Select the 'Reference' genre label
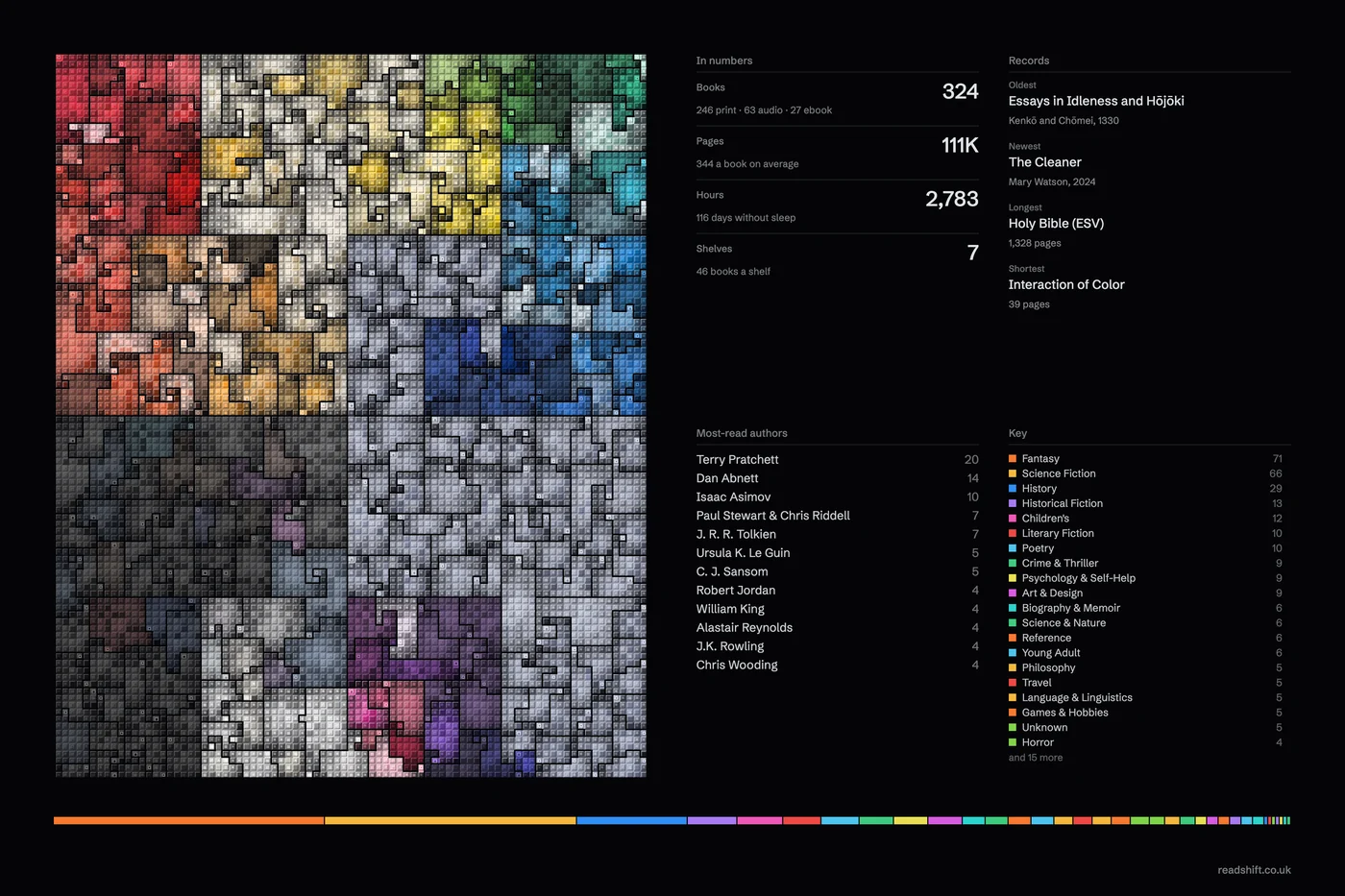 [1046, 638]
